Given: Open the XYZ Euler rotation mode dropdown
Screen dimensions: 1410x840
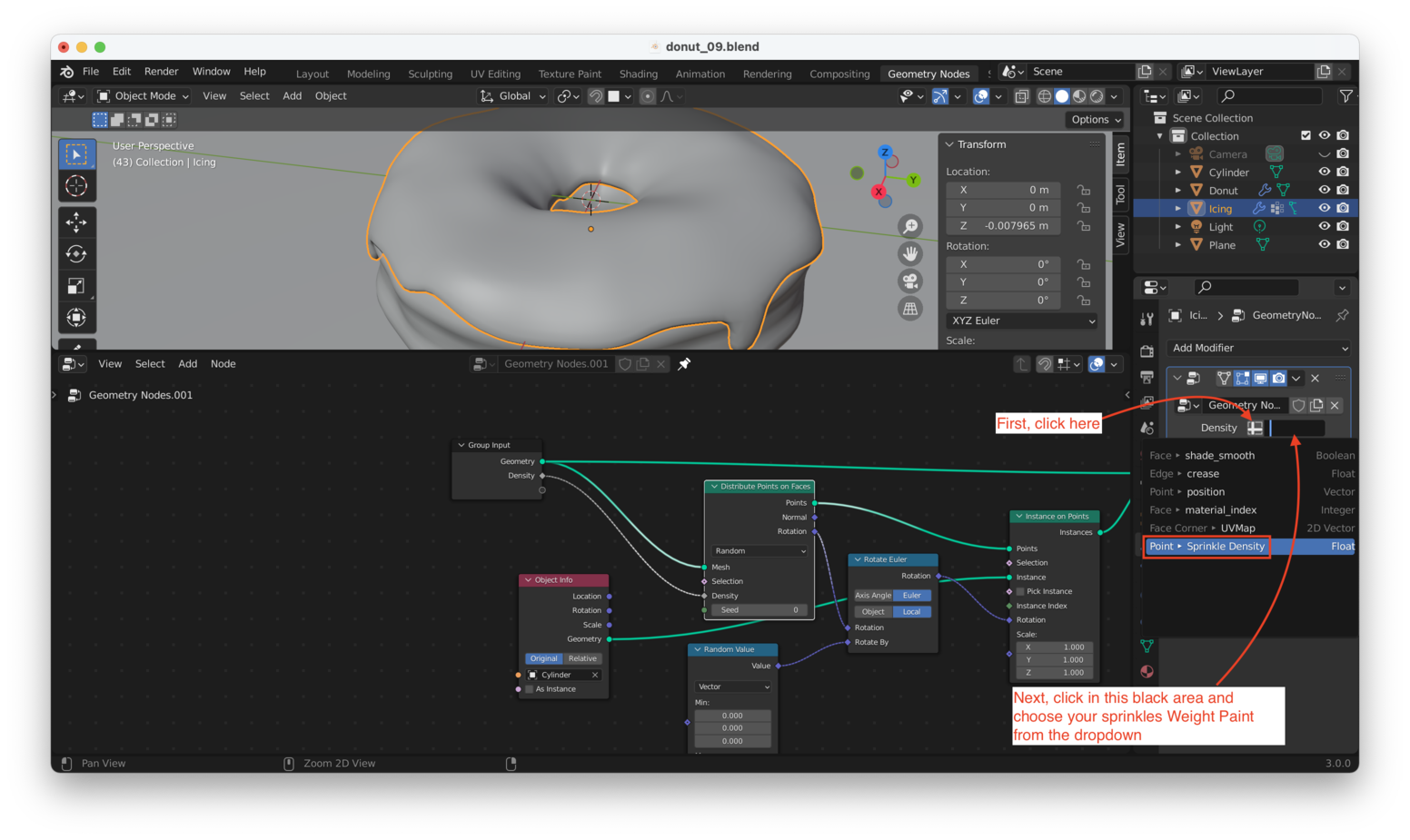Looking at the screenshot, I should tap(1022, 321).
